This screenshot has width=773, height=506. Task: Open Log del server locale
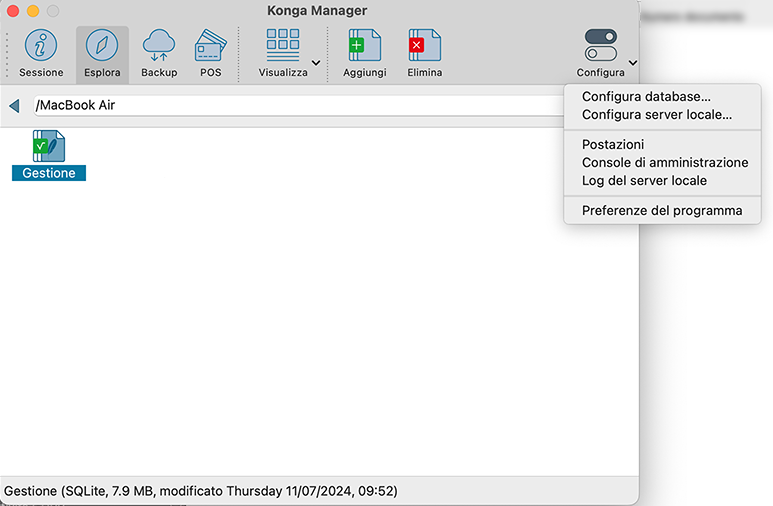[644, 181]
